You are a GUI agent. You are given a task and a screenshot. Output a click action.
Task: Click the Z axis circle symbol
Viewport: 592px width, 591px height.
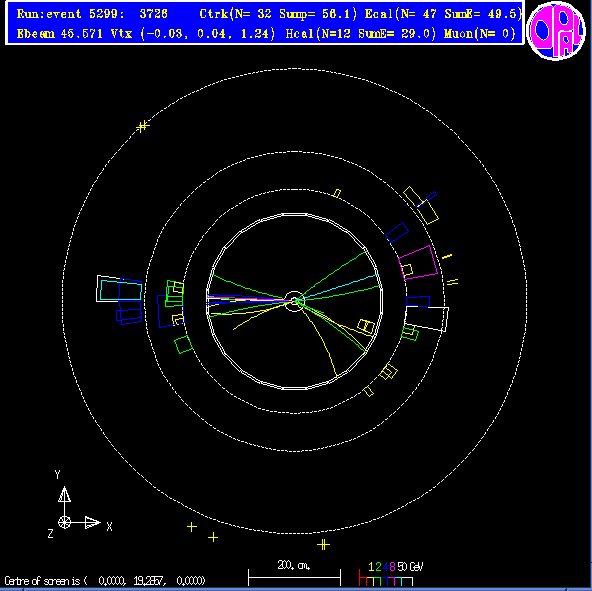pyautogui.click(x=64, y=522)
